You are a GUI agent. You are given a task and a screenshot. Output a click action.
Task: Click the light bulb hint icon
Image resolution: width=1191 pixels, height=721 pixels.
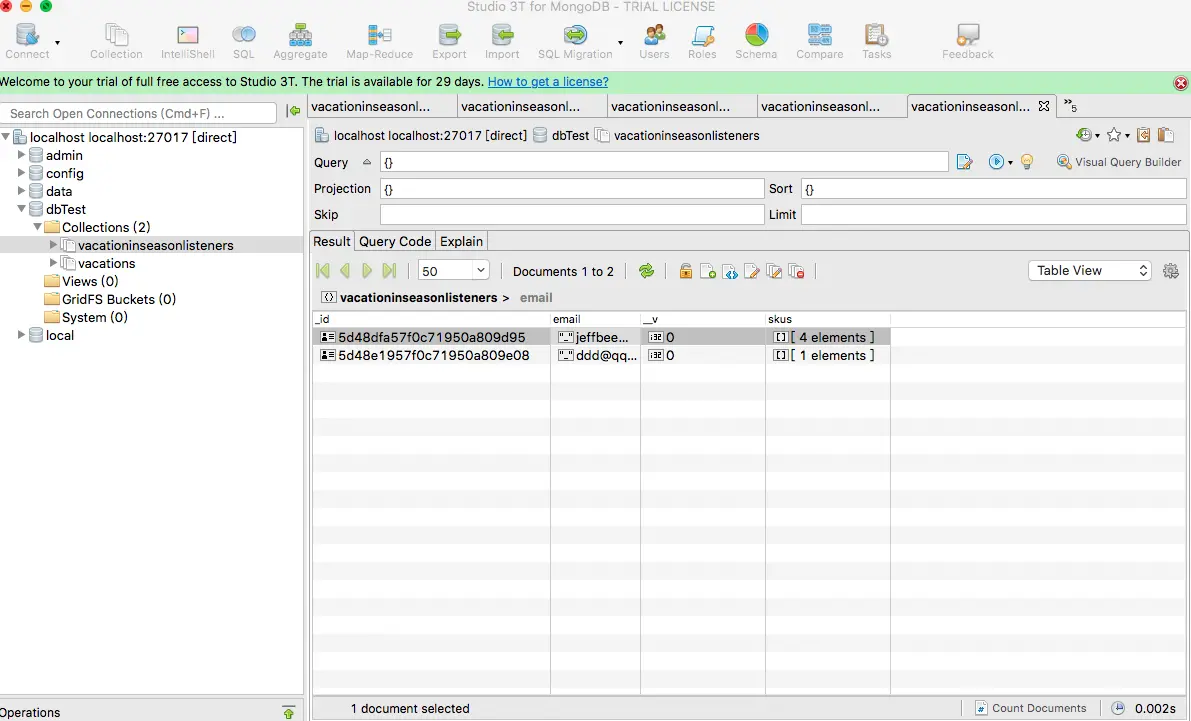(1027, 162)
